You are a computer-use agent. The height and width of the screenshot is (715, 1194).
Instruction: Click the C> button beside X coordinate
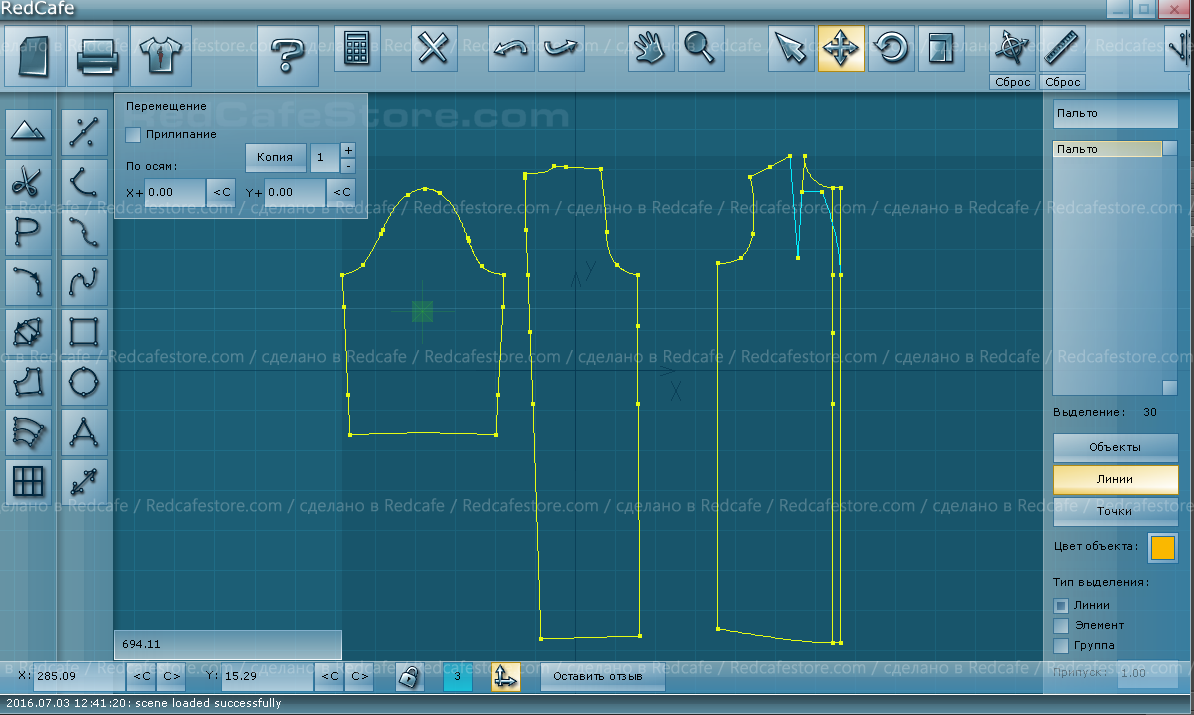coord(172,676)
